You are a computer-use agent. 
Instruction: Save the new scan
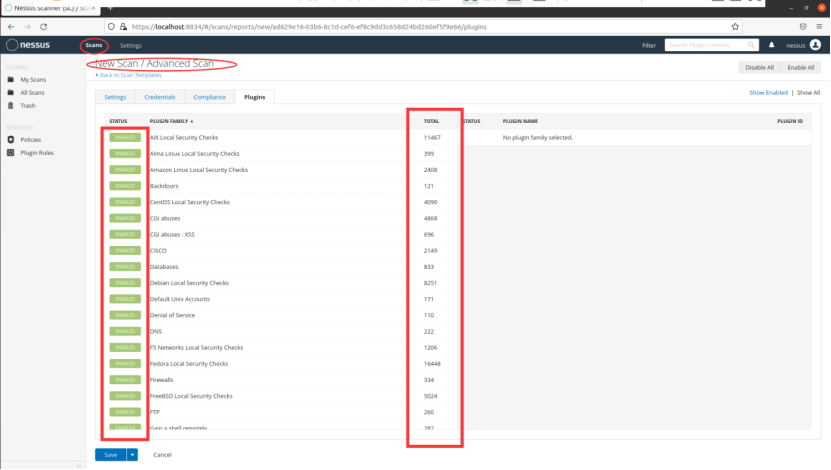[111, 455]
